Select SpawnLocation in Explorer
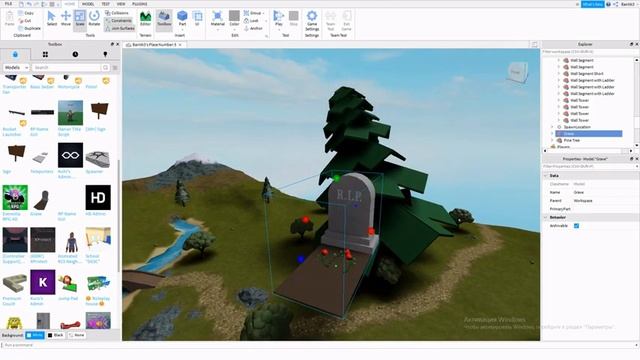This screenshot has height=360, width=640. [x=577, y=127]
